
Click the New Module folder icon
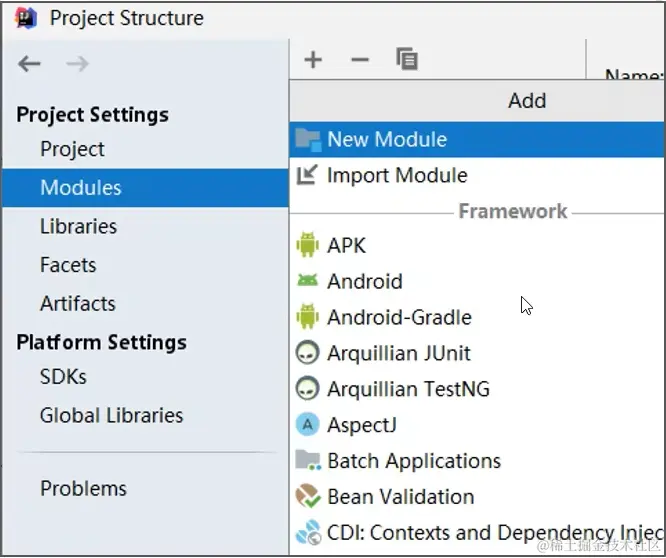coord(308,139)
